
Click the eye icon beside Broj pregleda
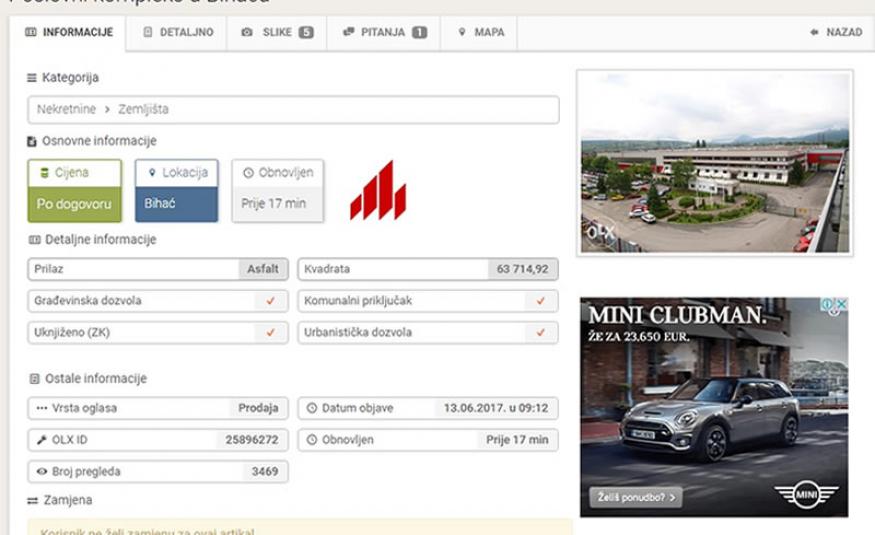tap(41, 472)
